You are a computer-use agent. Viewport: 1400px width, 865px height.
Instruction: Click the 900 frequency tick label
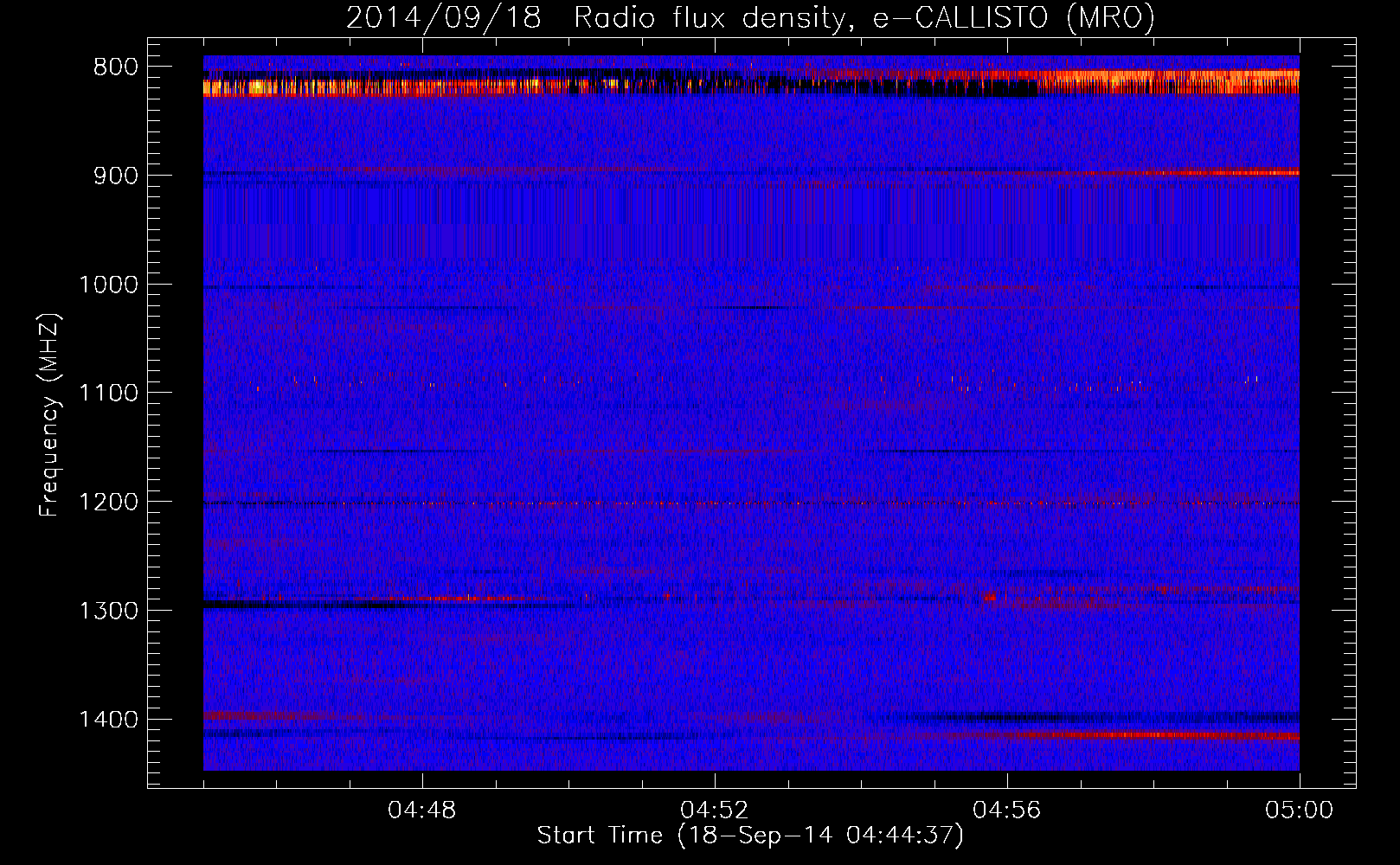point(116,176)
